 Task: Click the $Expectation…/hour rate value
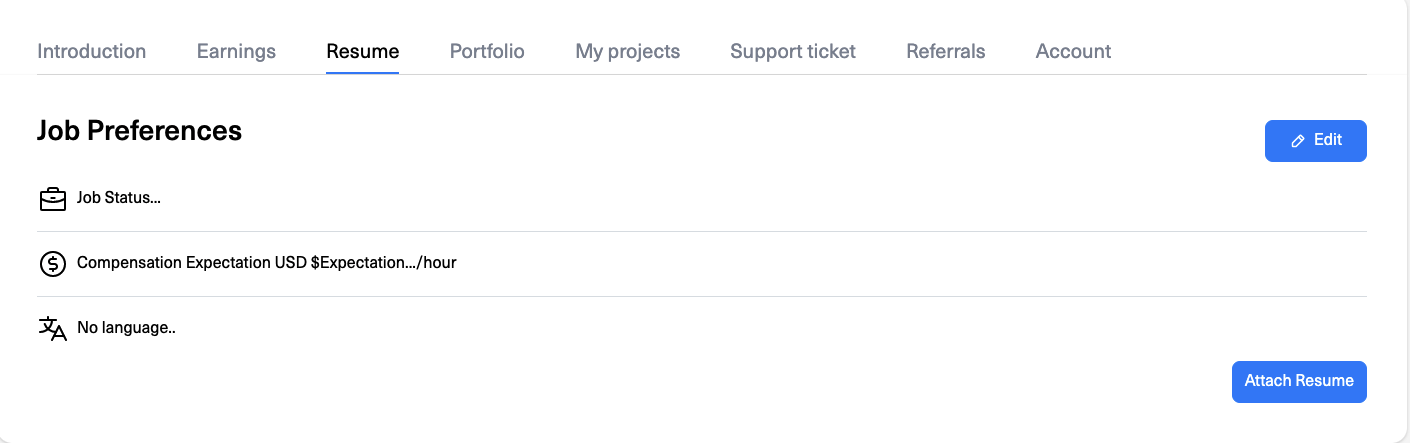[x=384, y=263]
